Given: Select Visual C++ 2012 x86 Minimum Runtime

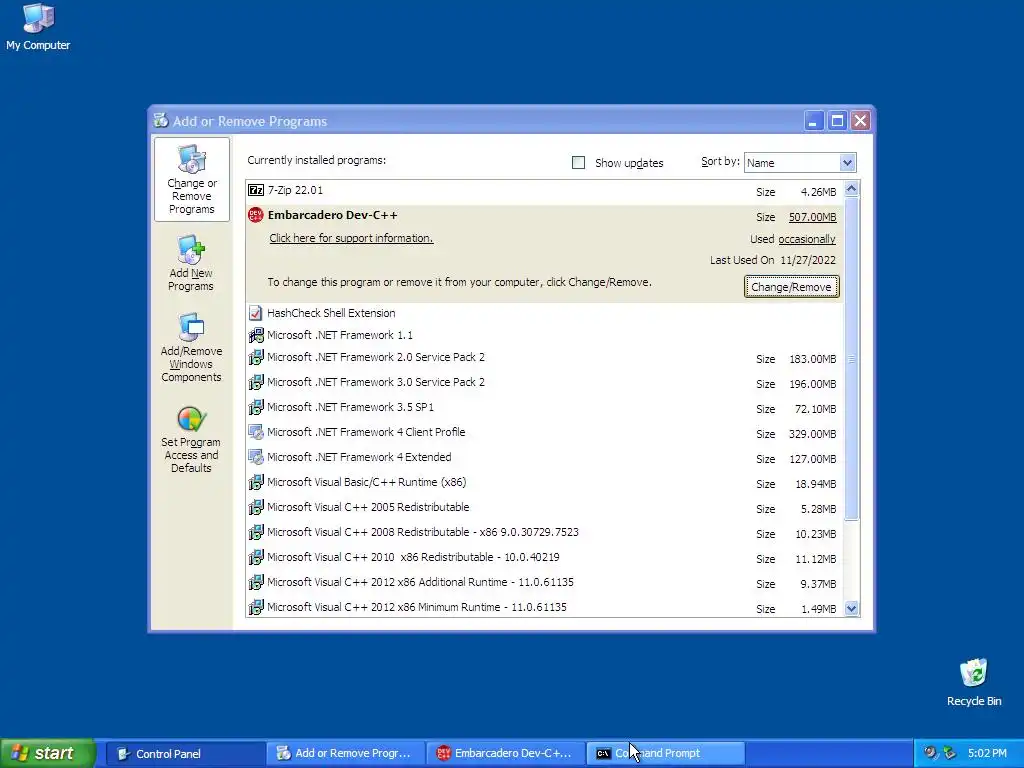Looking at the screenshot, I should click(x=545, y=607).
